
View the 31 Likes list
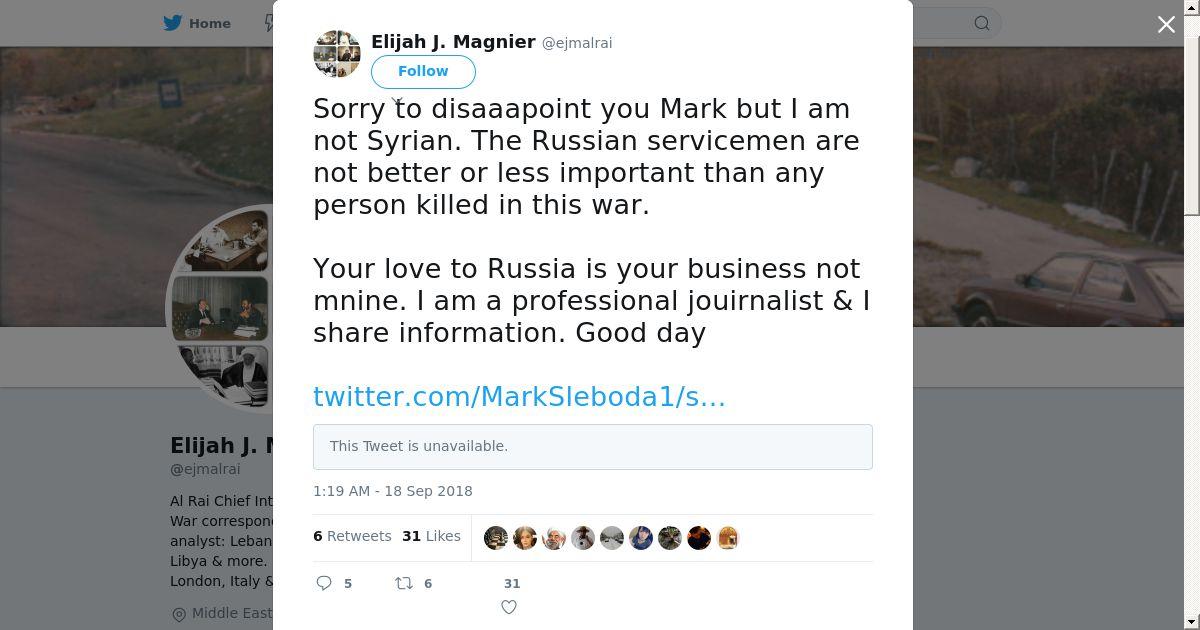tap(431, 536)
